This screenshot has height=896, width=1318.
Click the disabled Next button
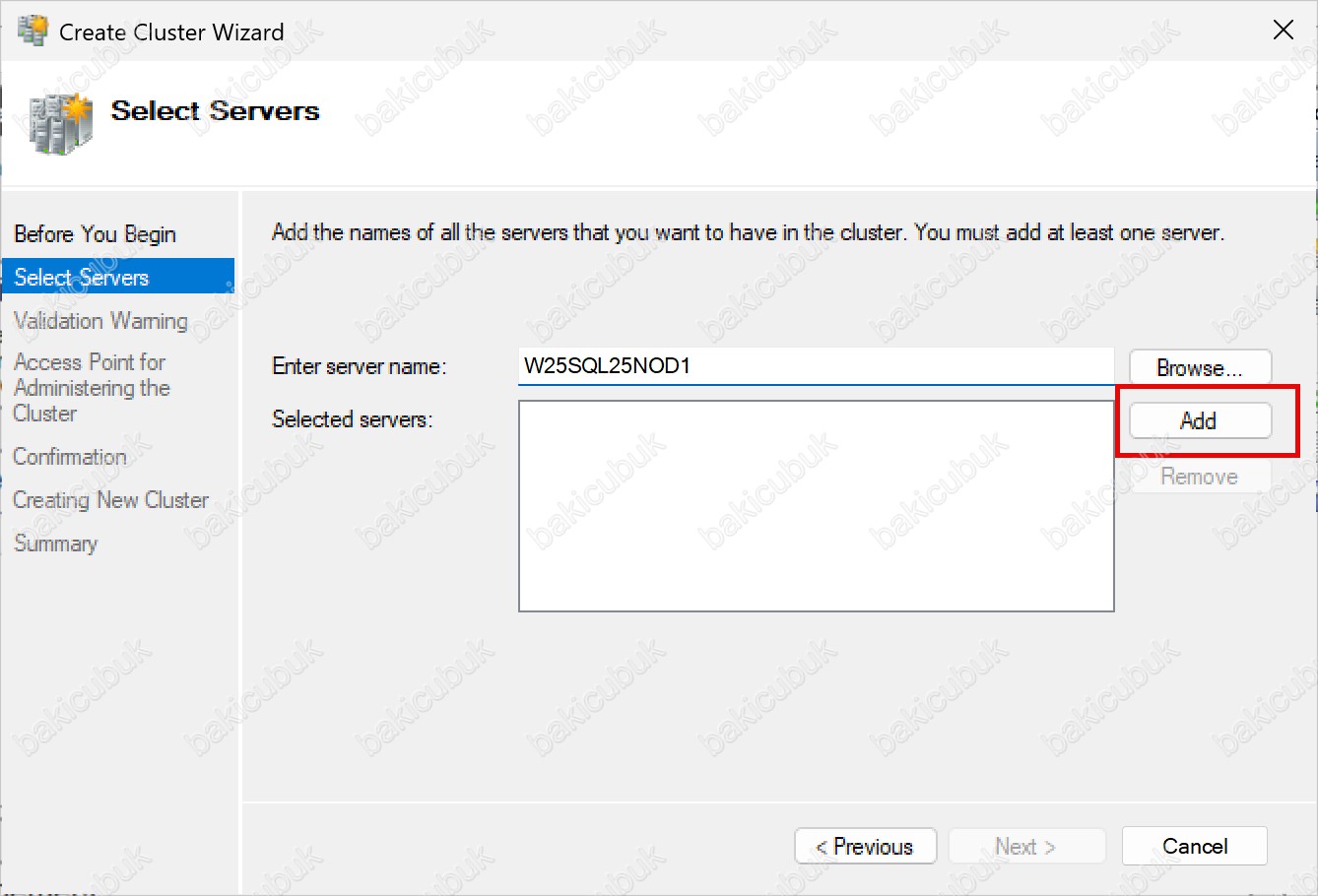pos(1026,847)
